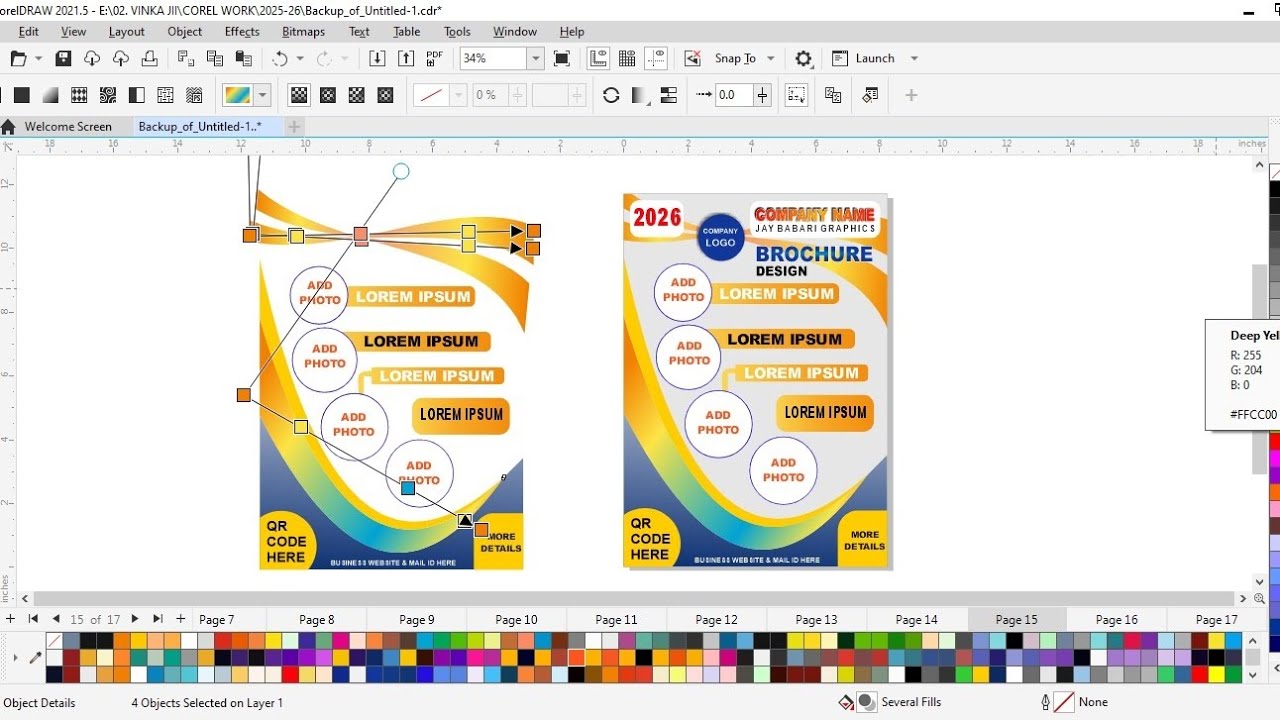Click the Publish to PDF icon

435,58
